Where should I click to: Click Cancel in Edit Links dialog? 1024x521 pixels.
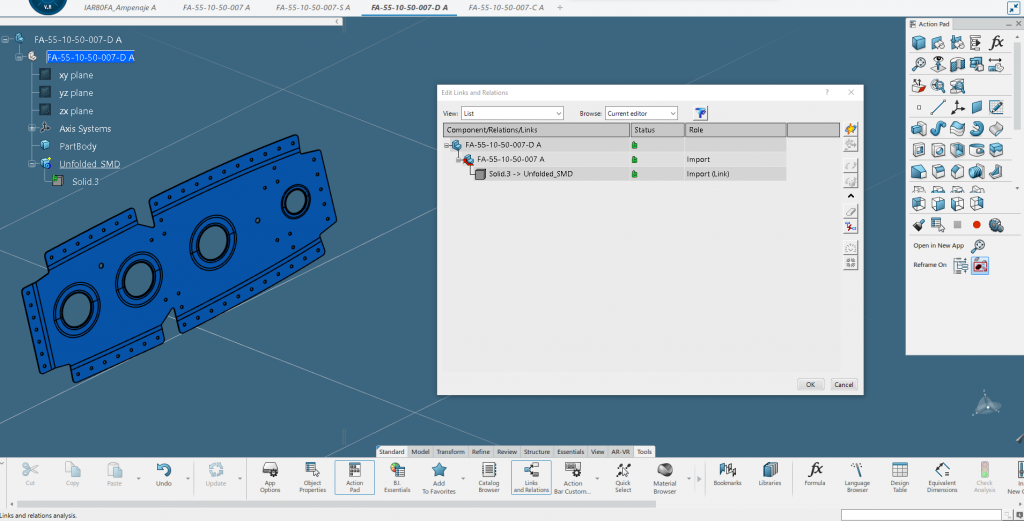point(844,385)
